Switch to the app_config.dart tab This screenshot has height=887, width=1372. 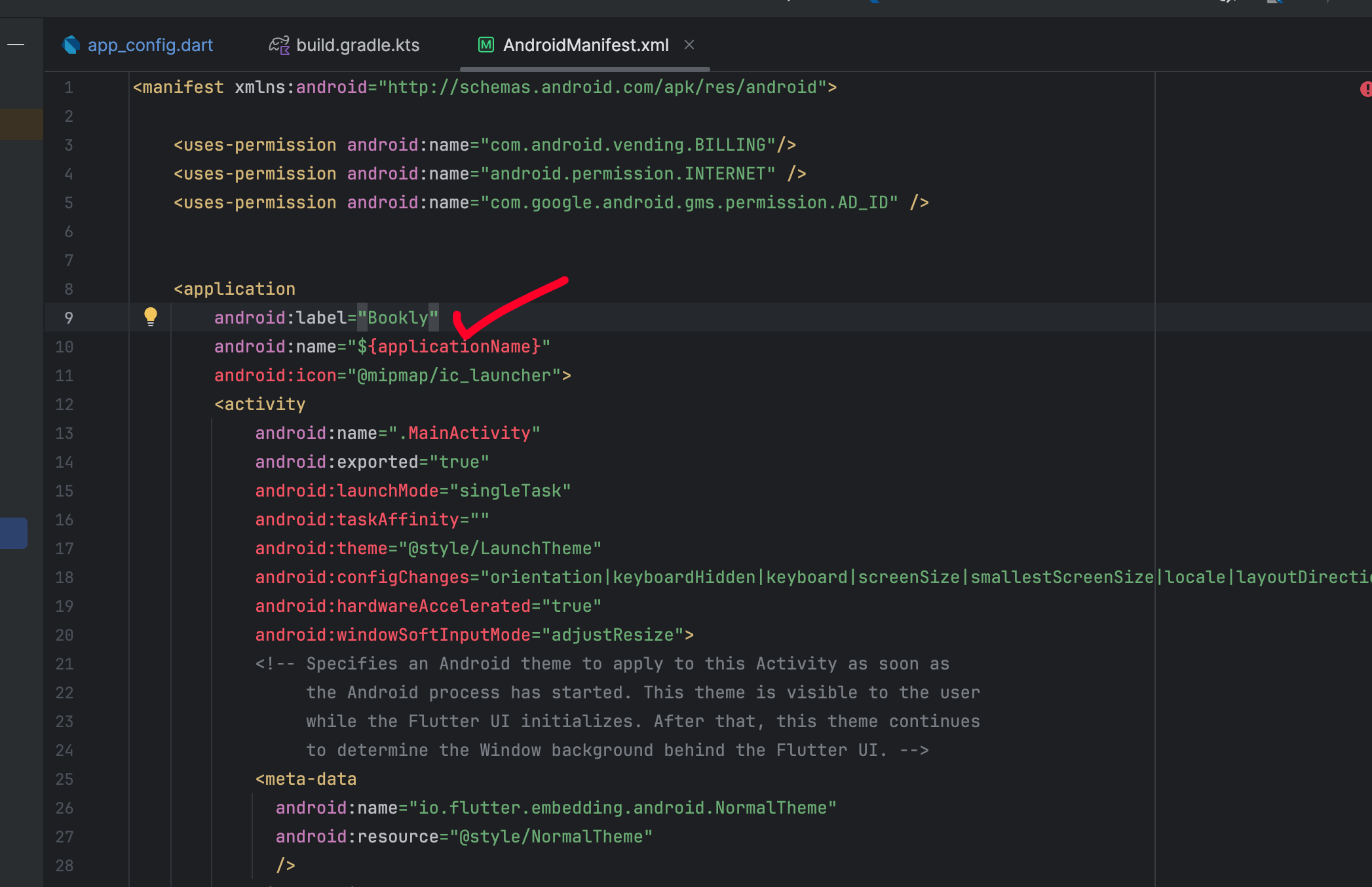(138, 45)
